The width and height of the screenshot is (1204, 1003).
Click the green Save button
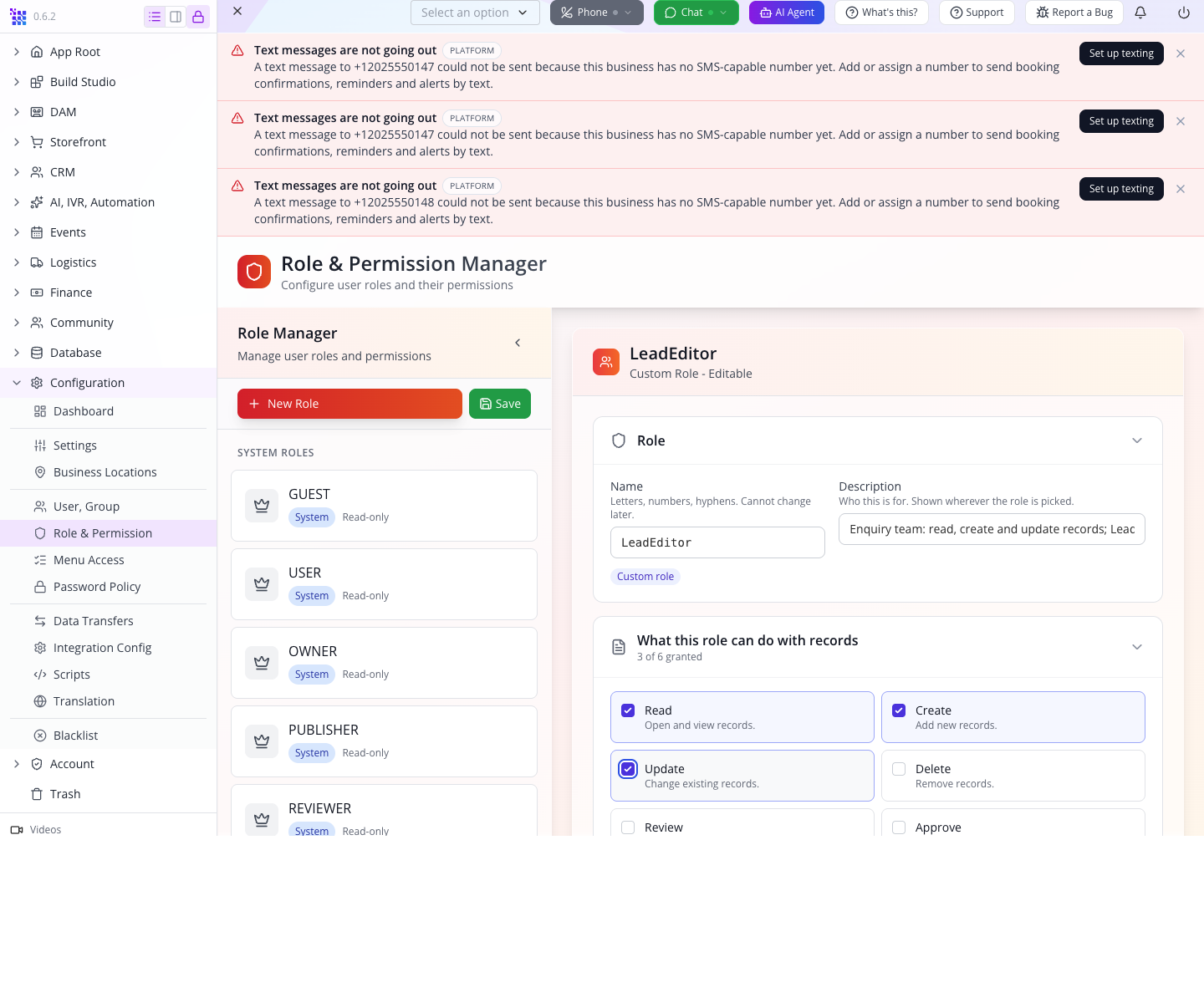click(x=500, y=404)
